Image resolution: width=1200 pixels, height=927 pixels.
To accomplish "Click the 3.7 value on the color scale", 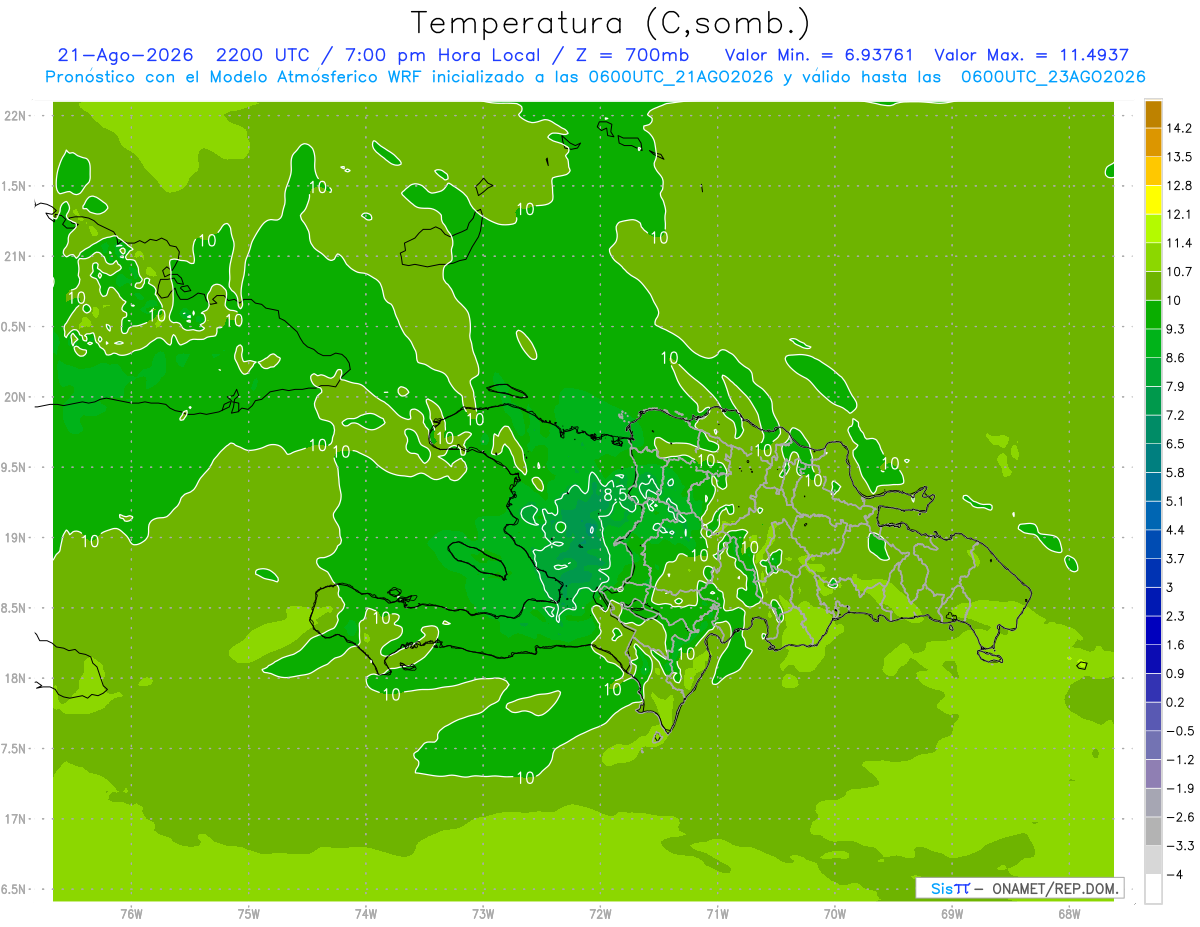I will 1176,559.
